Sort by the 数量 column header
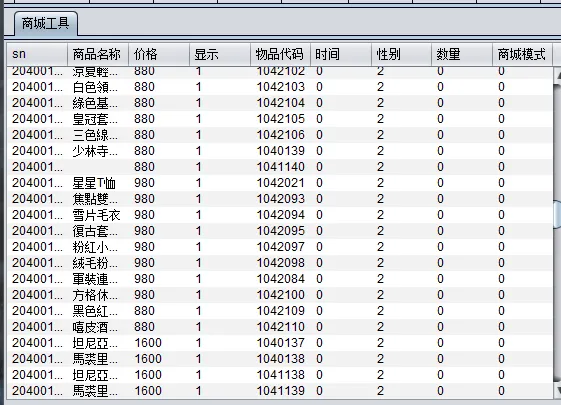The height and width of the screenshot is (405, 561). (x=462, y=54)
